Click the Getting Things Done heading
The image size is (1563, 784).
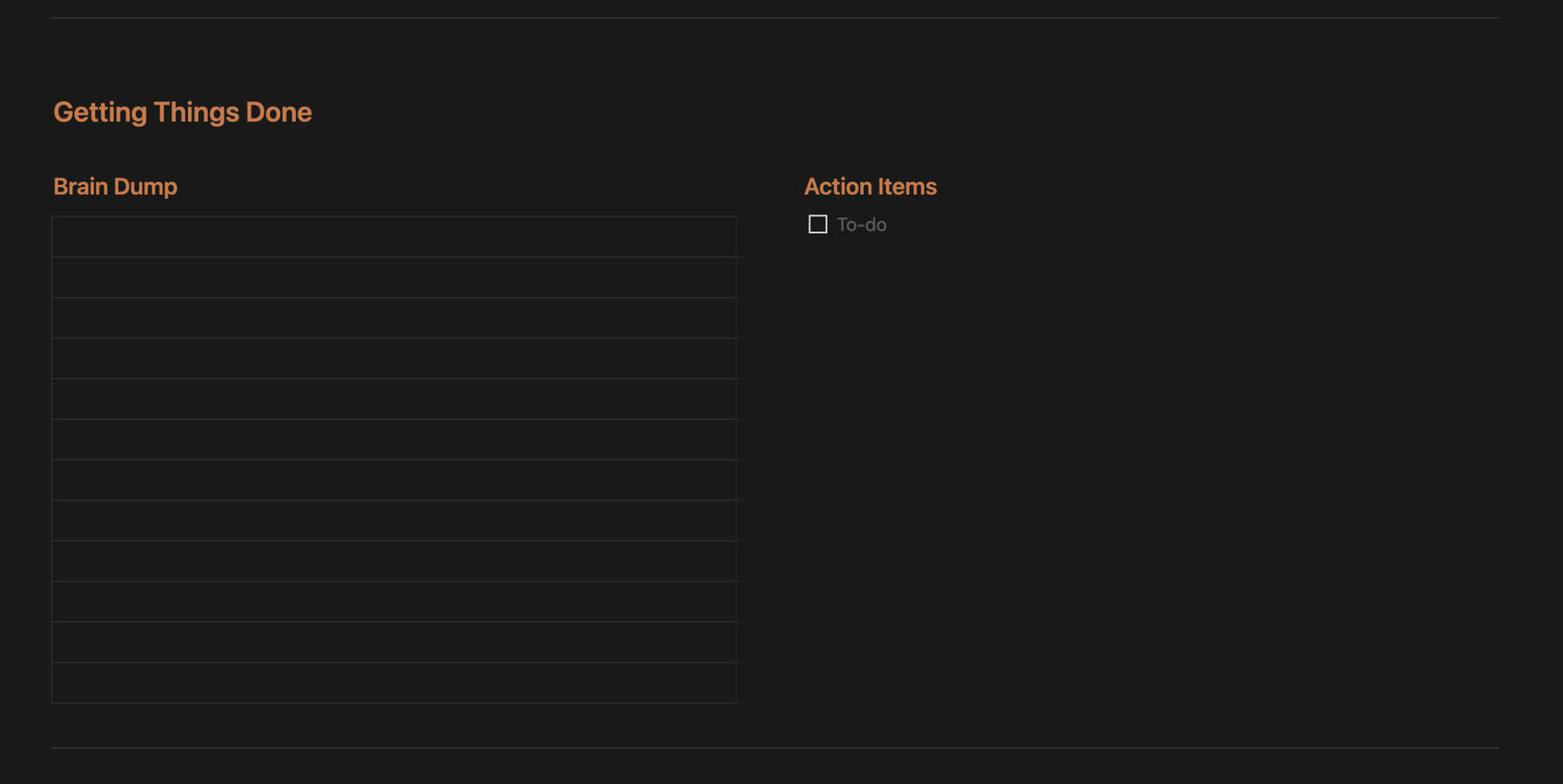coord(182,112)
